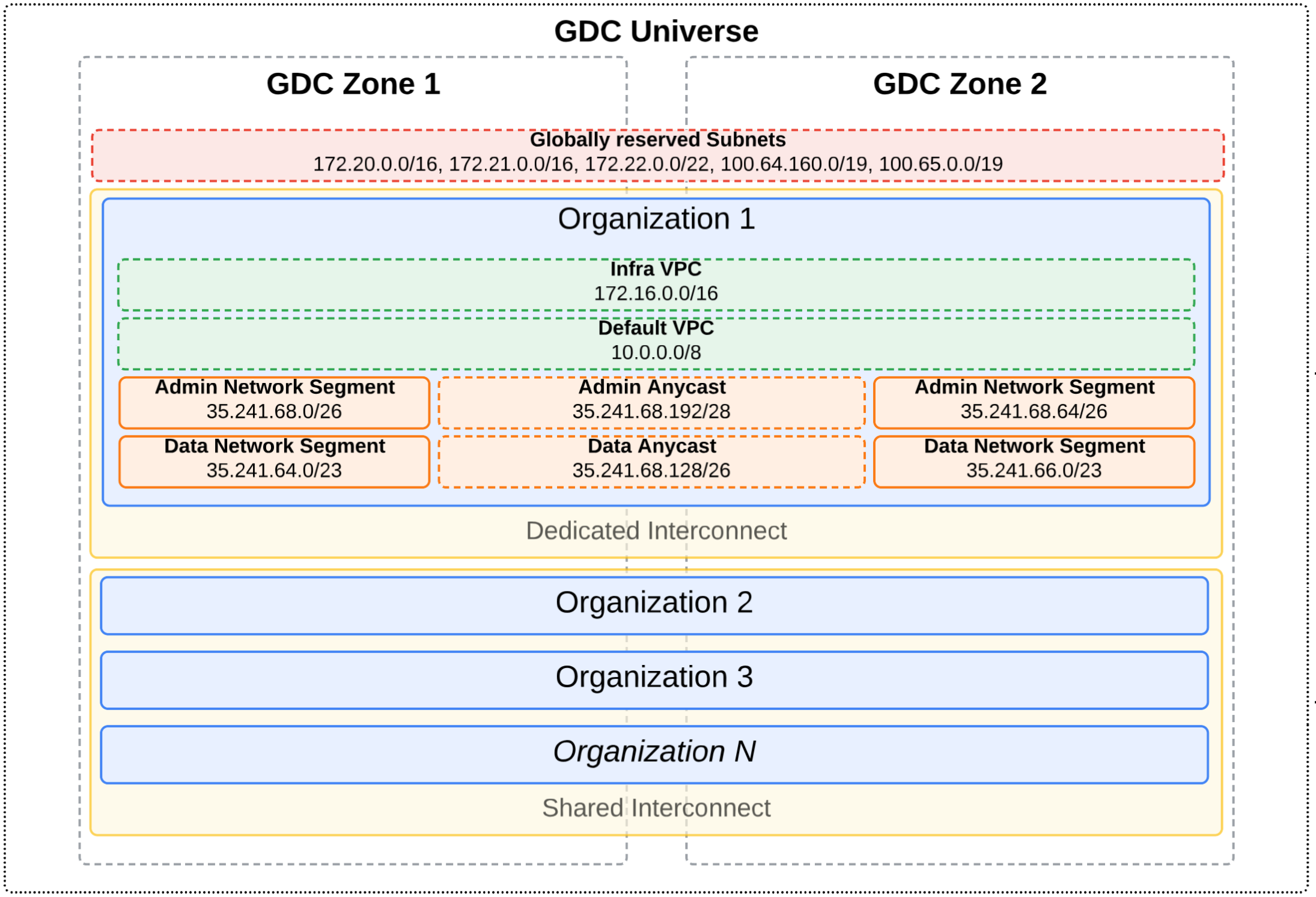
Task: Click the Infra VPC 172.16.0.0/16 box
Action: (655, 283)
